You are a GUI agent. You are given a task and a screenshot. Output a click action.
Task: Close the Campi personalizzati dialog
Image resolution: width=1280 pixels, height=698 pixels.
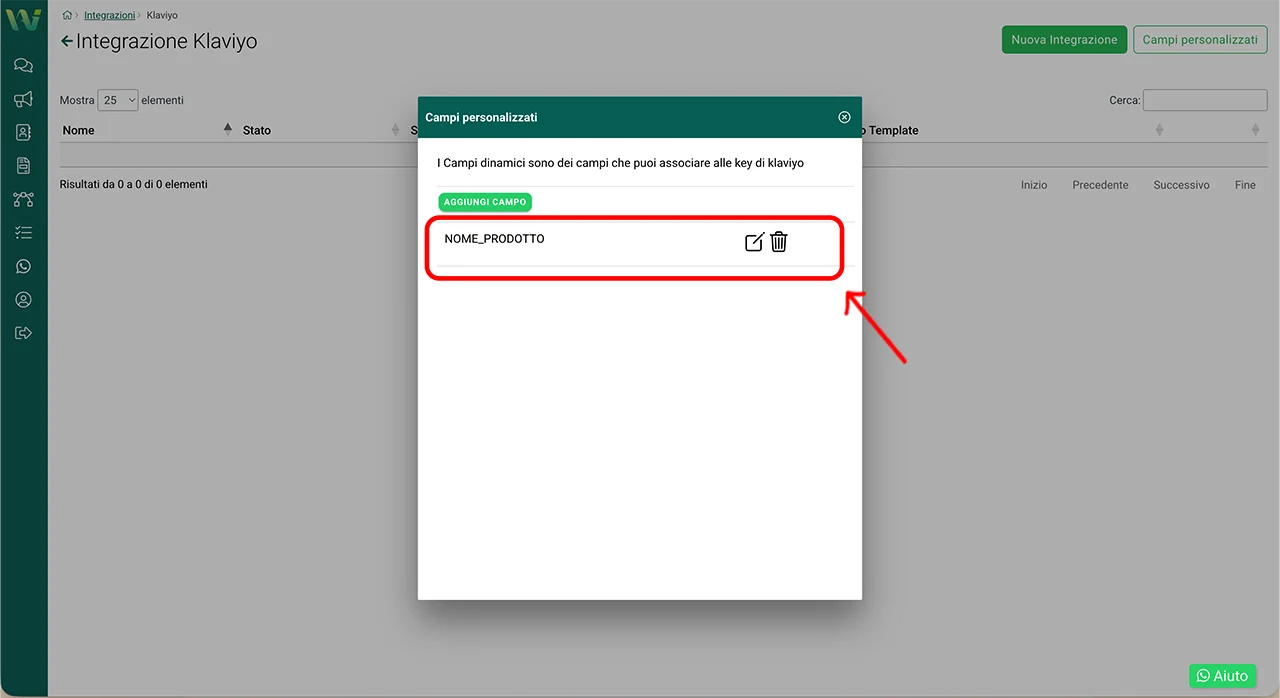tap(844, 117)
